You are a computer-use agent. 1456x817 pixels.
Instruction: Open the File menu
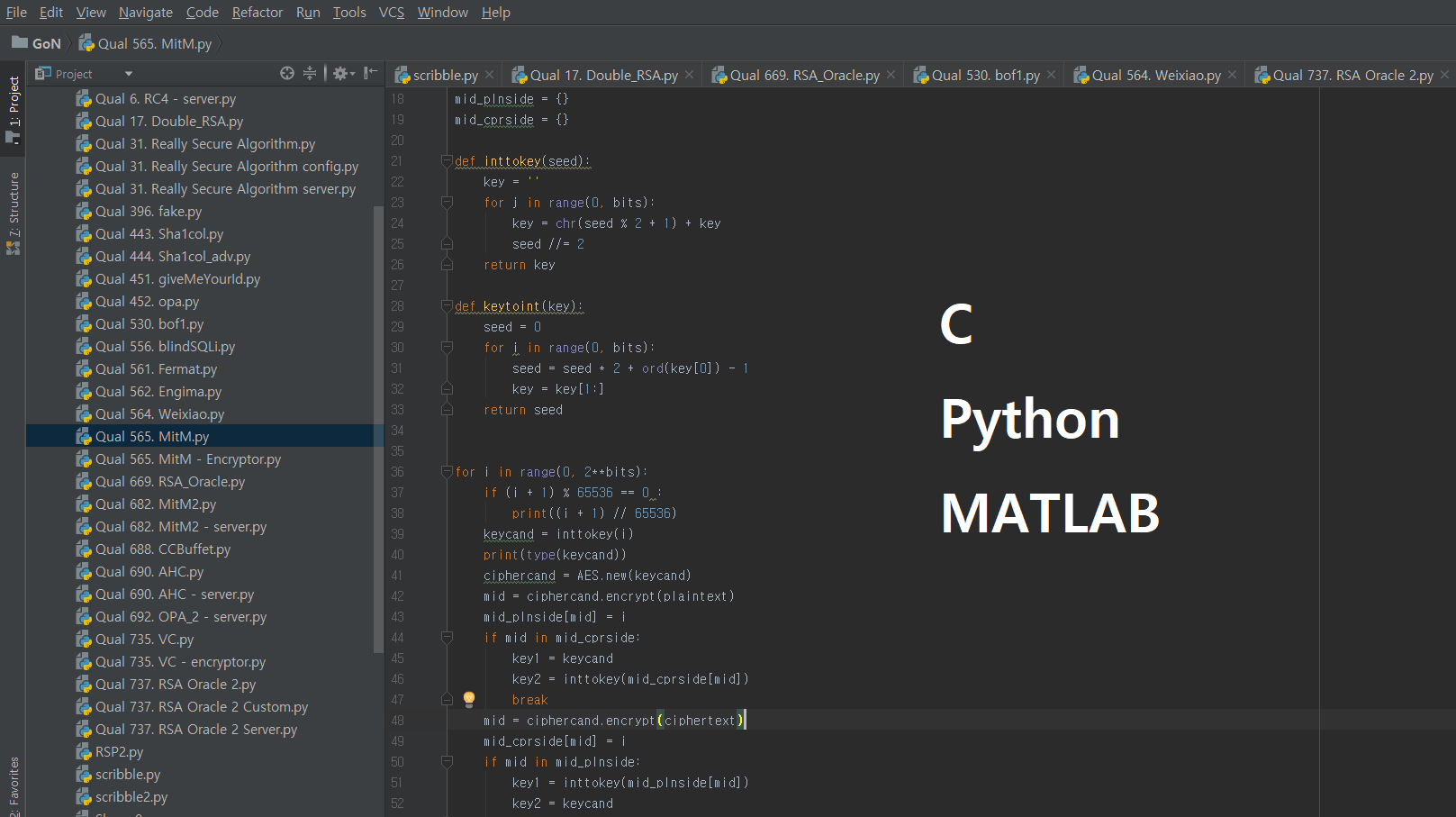[16, 13]
